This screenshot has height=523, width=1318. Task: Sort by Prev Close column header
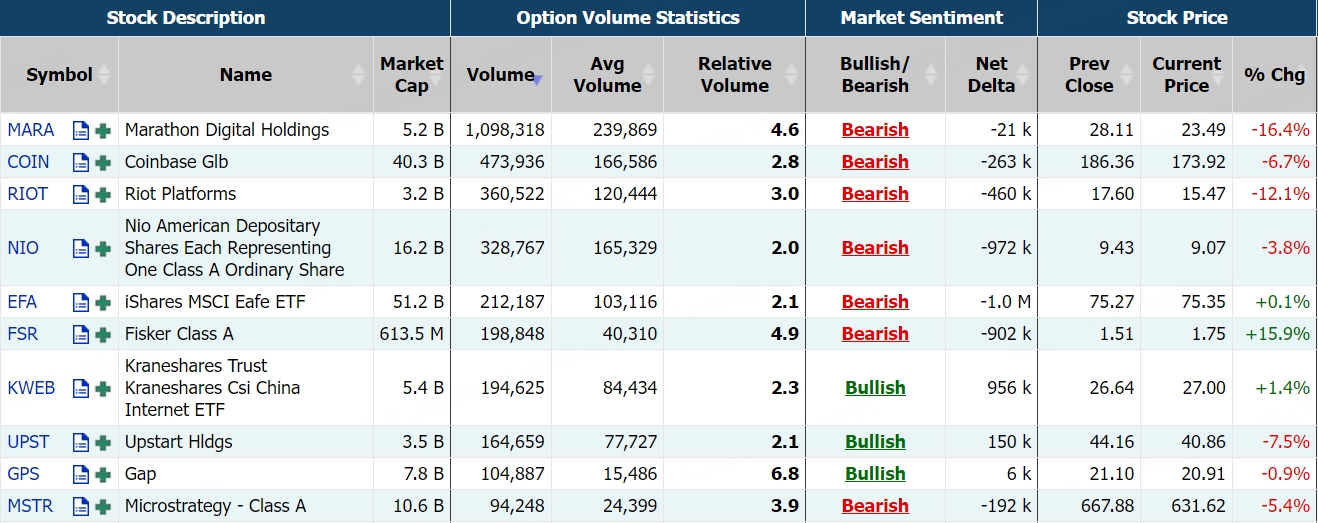(1089, 75)
